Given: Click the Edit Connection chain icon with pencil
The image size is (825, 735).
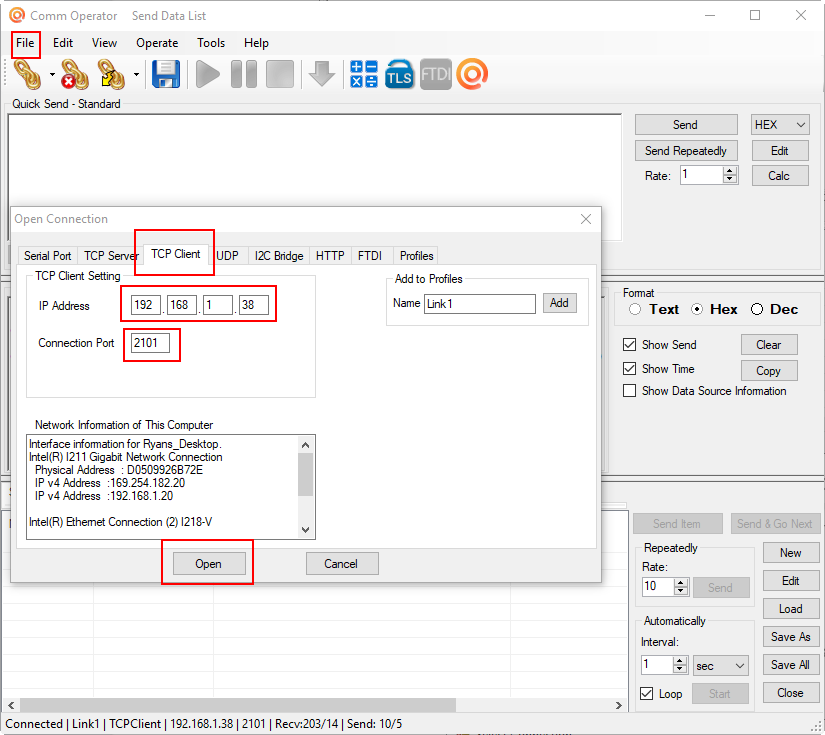Looking at the screenshot, I should [x=111, y=74].
